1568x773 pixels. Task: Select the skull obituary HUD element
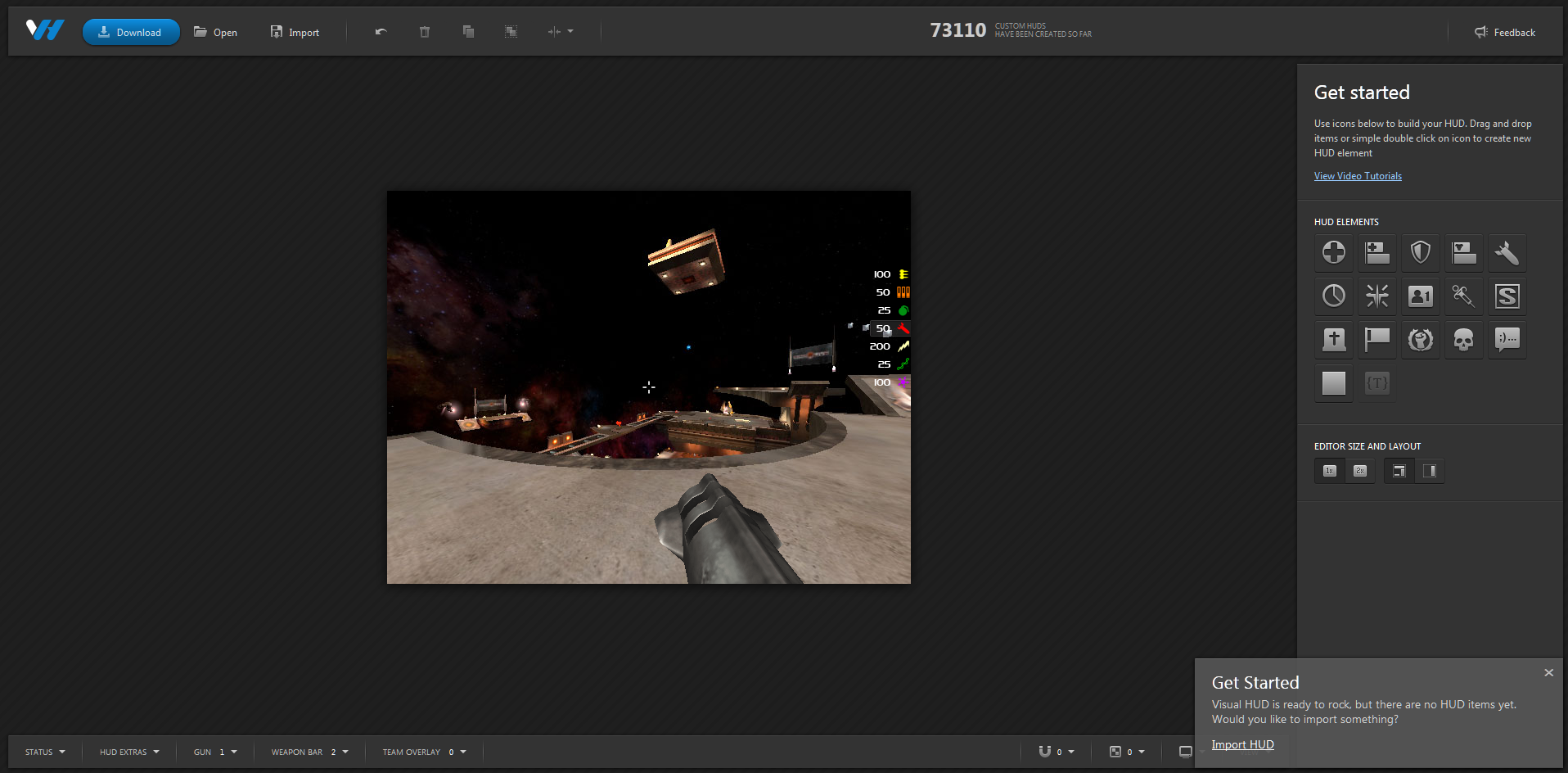(1463, 340)
